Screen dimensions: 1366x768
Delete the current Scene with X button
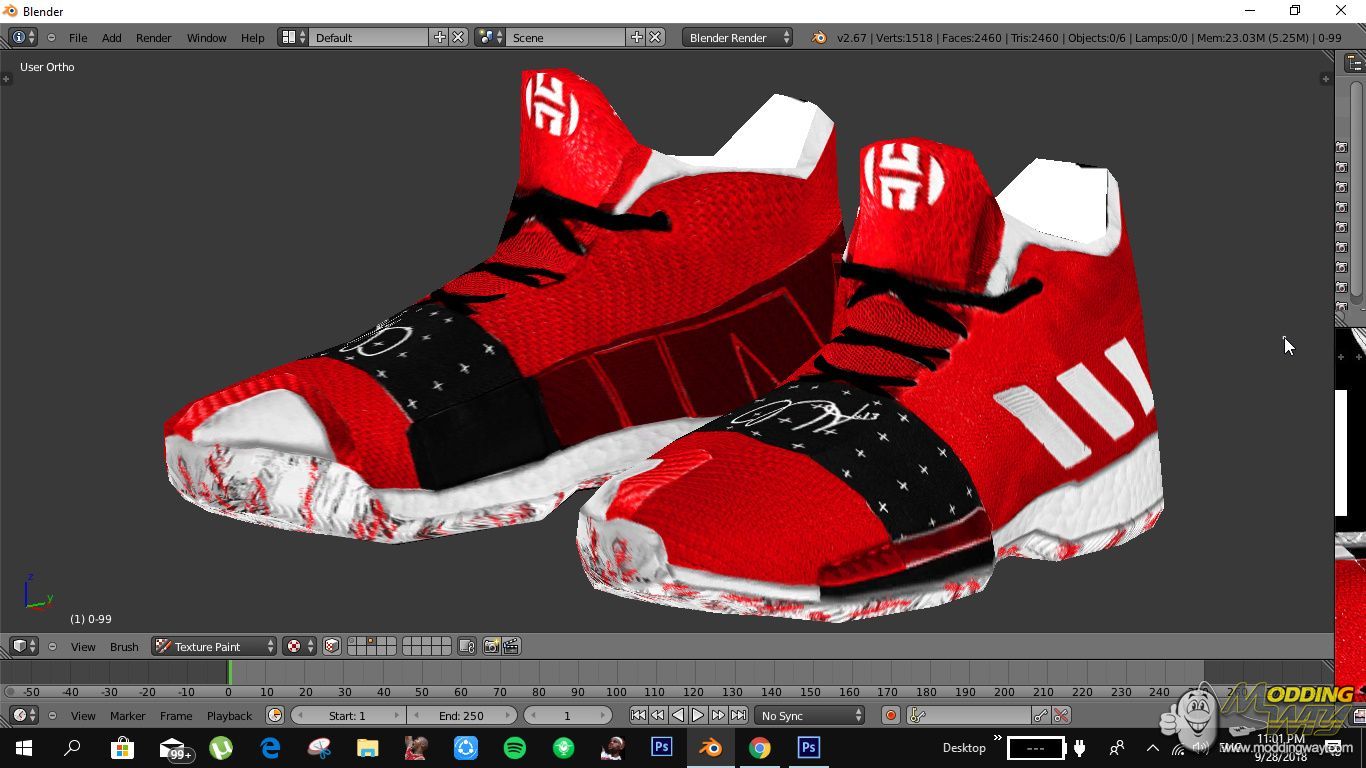(x=655, y=37)
